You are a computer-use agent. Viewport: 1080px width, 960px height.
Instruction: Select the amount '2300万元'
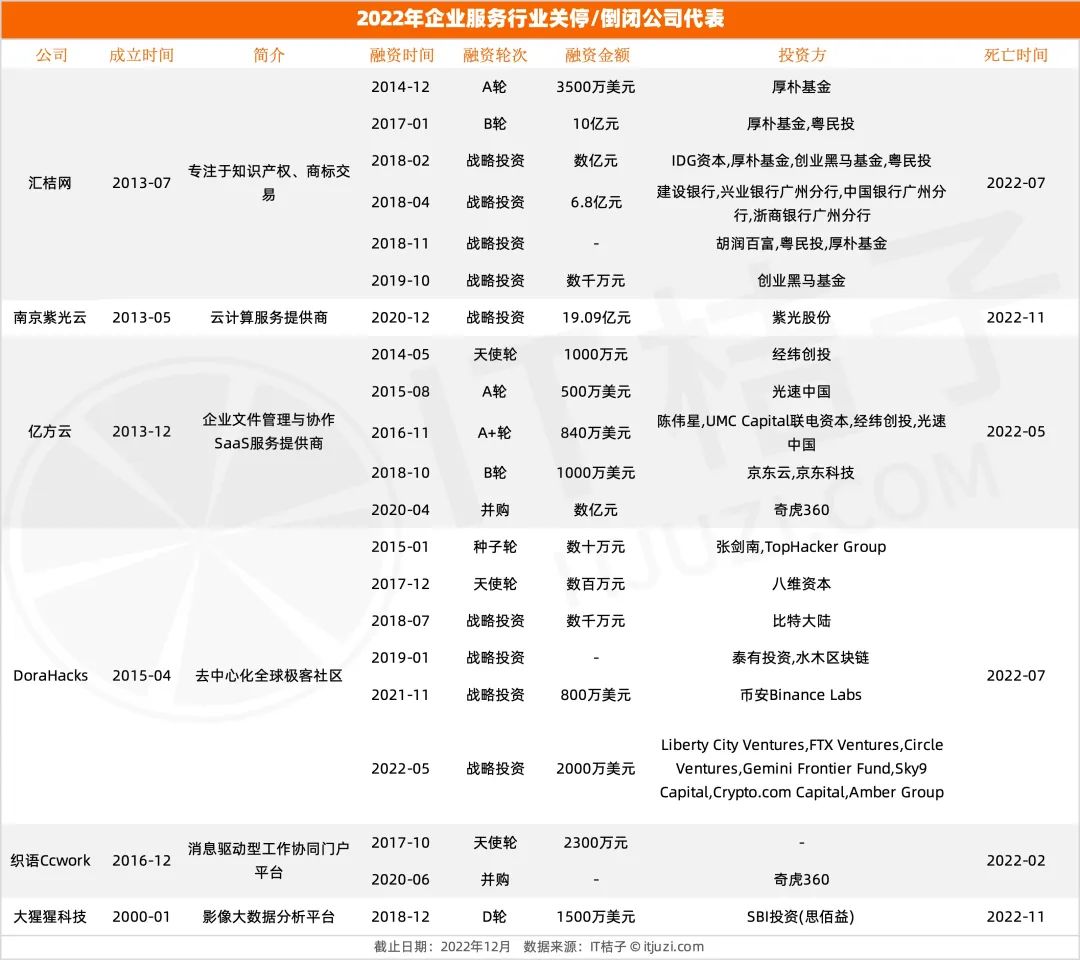click(x=596, y=843)
